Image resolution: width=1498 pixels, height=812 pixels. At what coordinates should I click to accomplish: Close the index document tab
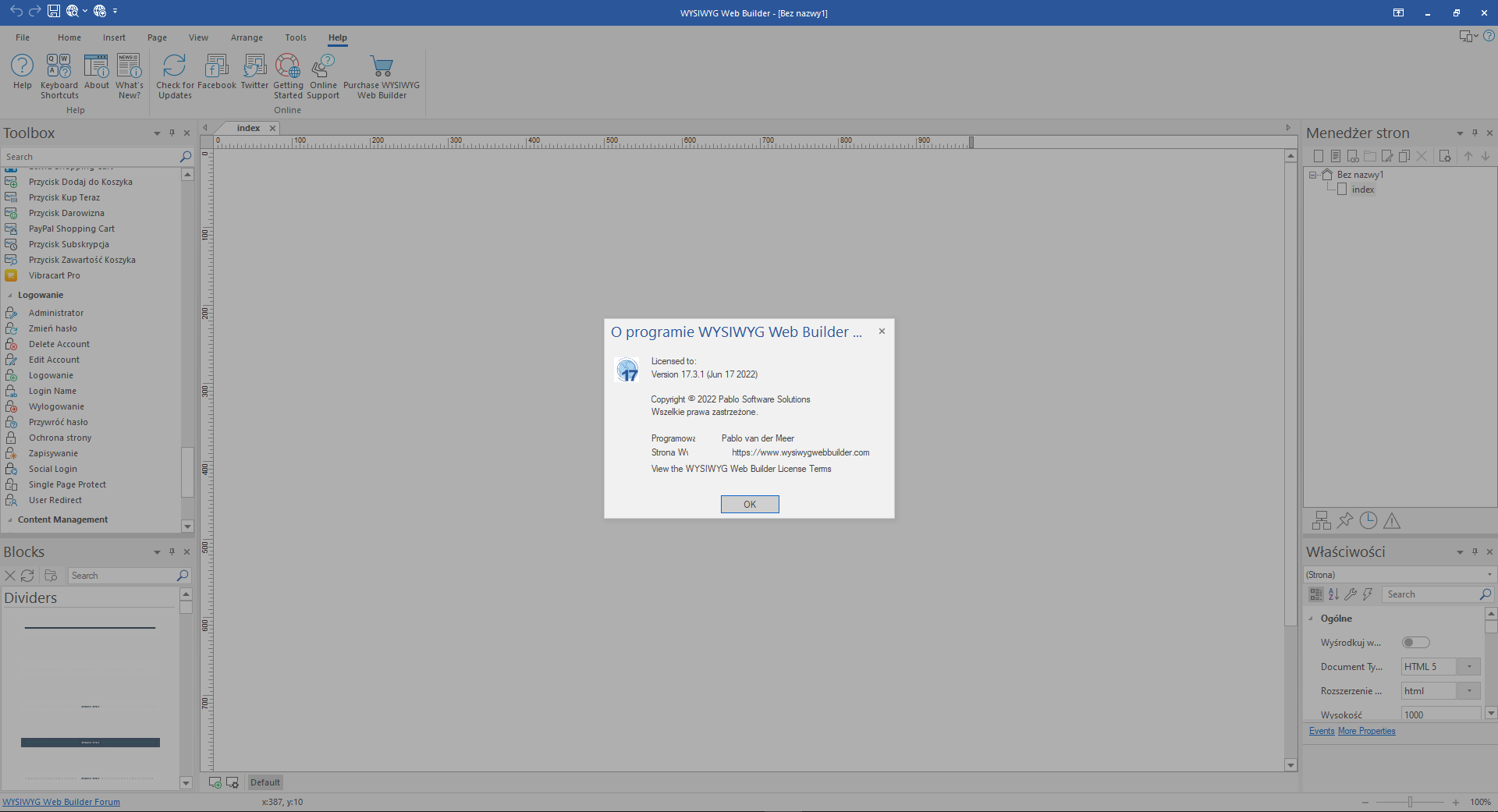[x=272, y=128]
